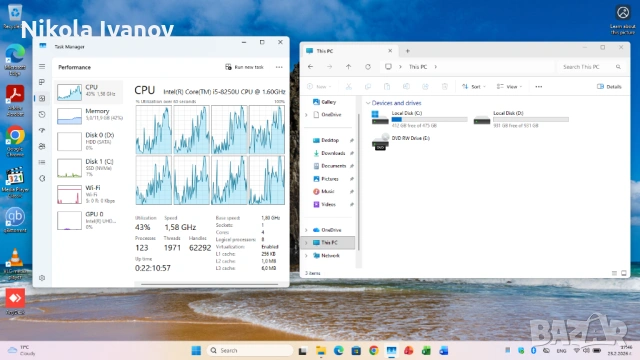Click Up arrow in File Explorer
Screen dimensions: 640x360
click(348, 67)
